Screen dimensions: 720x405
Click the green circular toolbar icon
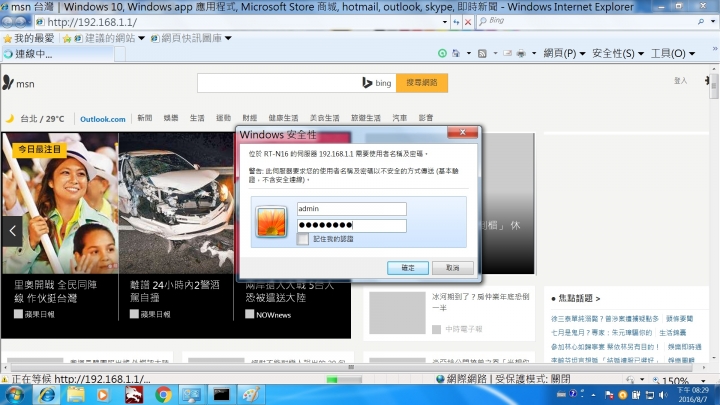pyautogui.click(x=442, y=53)
